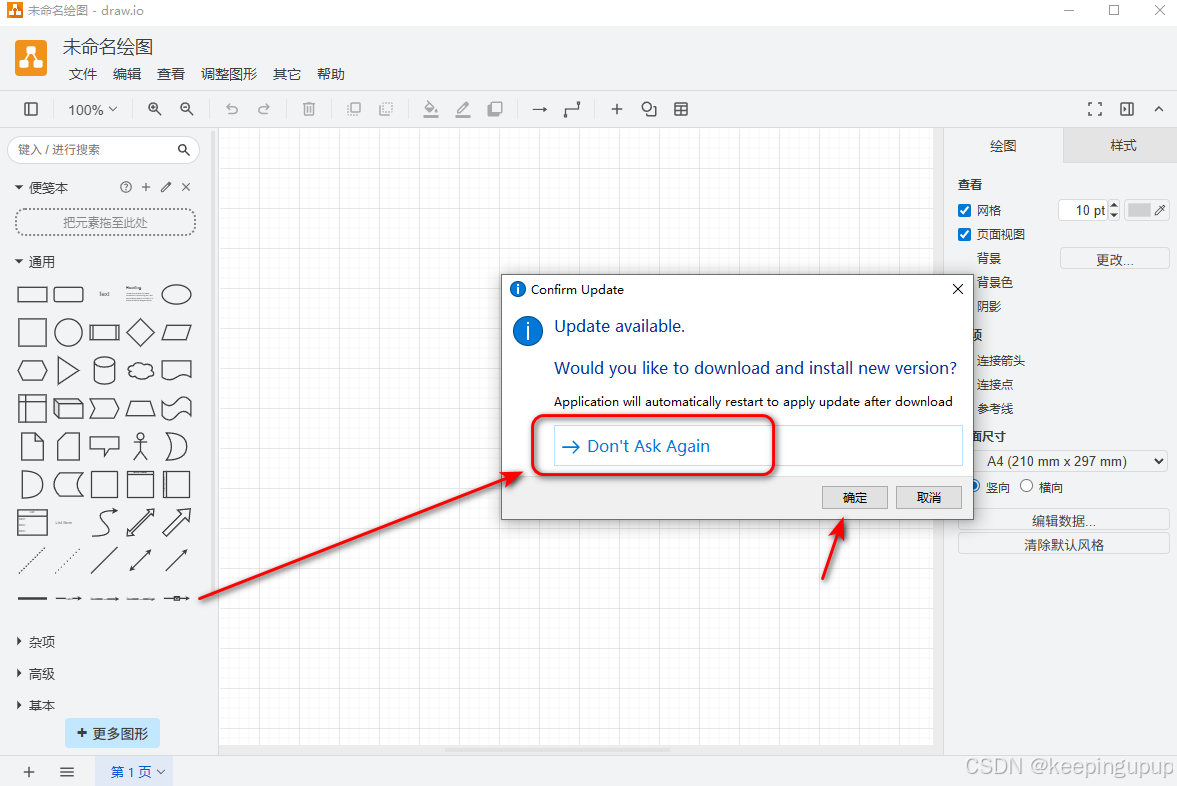Image resolution: width=1177 pixels, height=786 pixels.
Task: Click the zoom in magnifier icon
Action: tap(155, 109)
